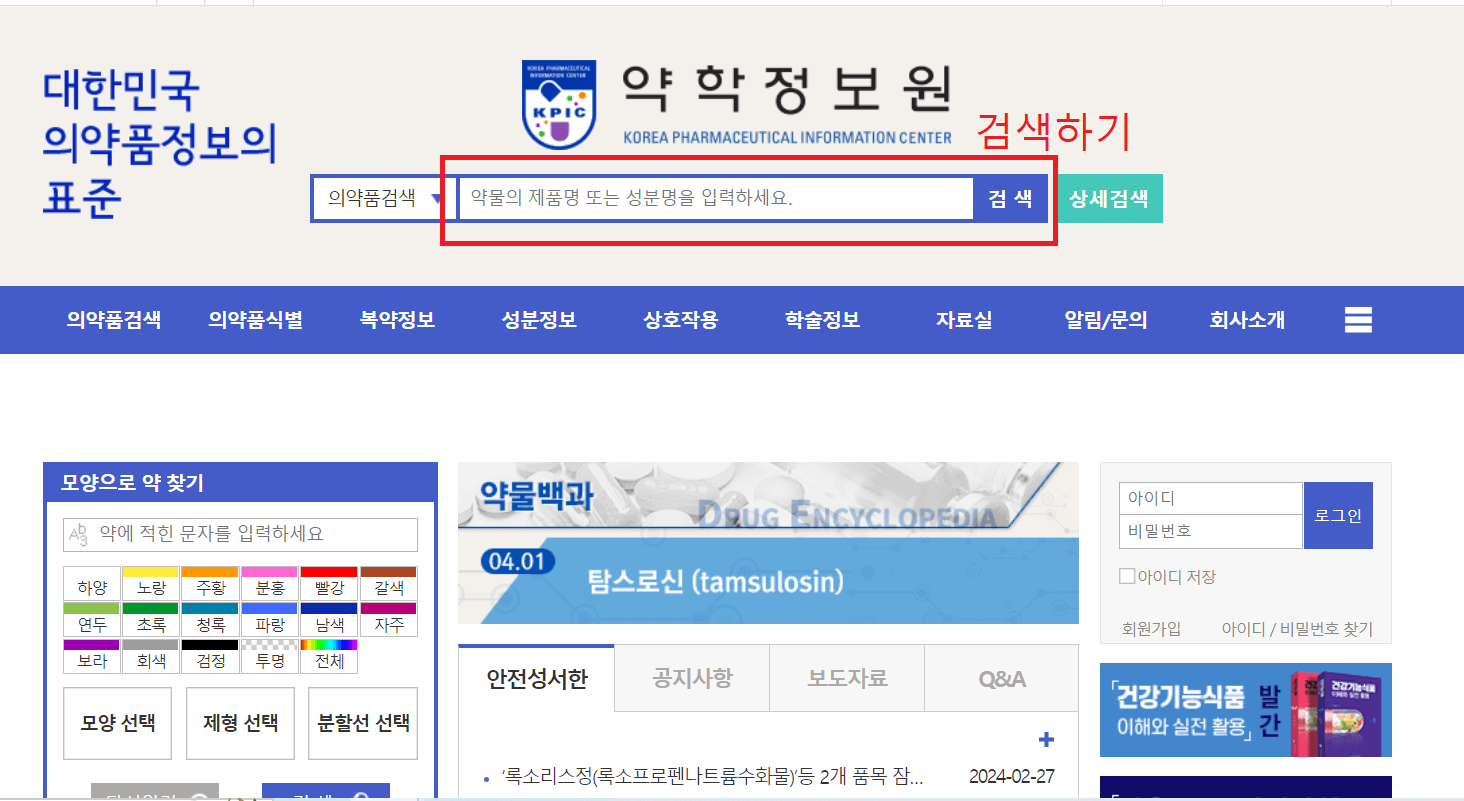Open the 의약품검색 menu

pyautogui.click(x=114, y=320)
